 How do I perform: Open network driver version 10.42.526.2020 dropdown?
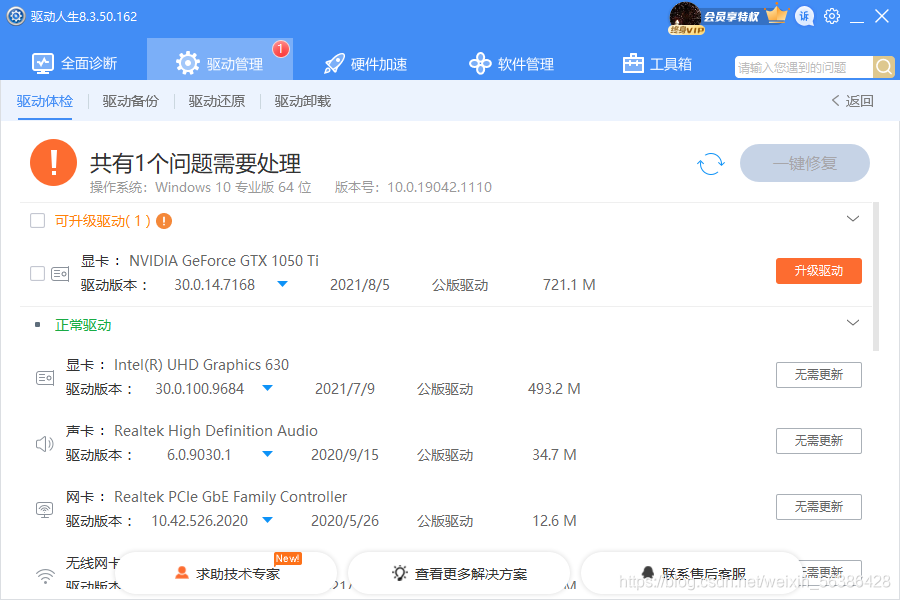point(267,520)
